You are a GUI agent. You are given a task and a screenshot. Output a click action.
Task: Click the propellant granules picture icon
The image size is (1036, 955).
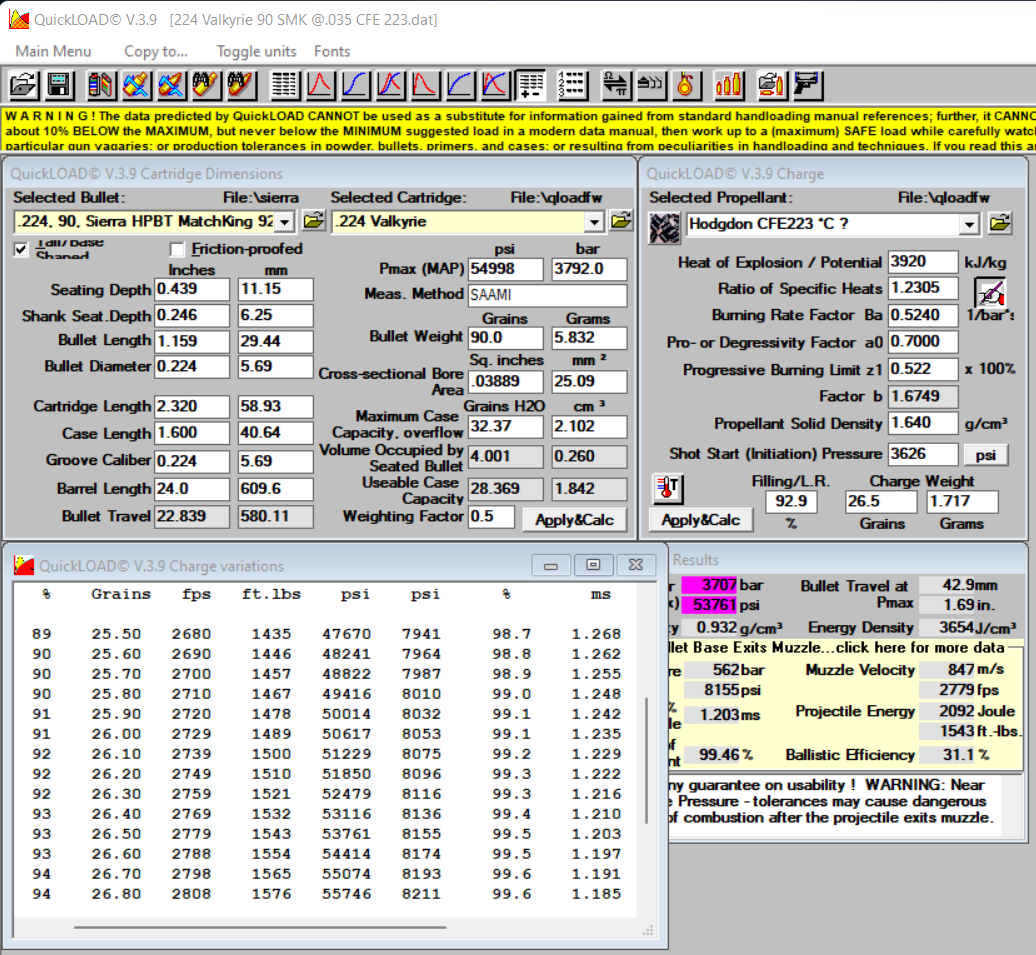click(x=665, y=228)
